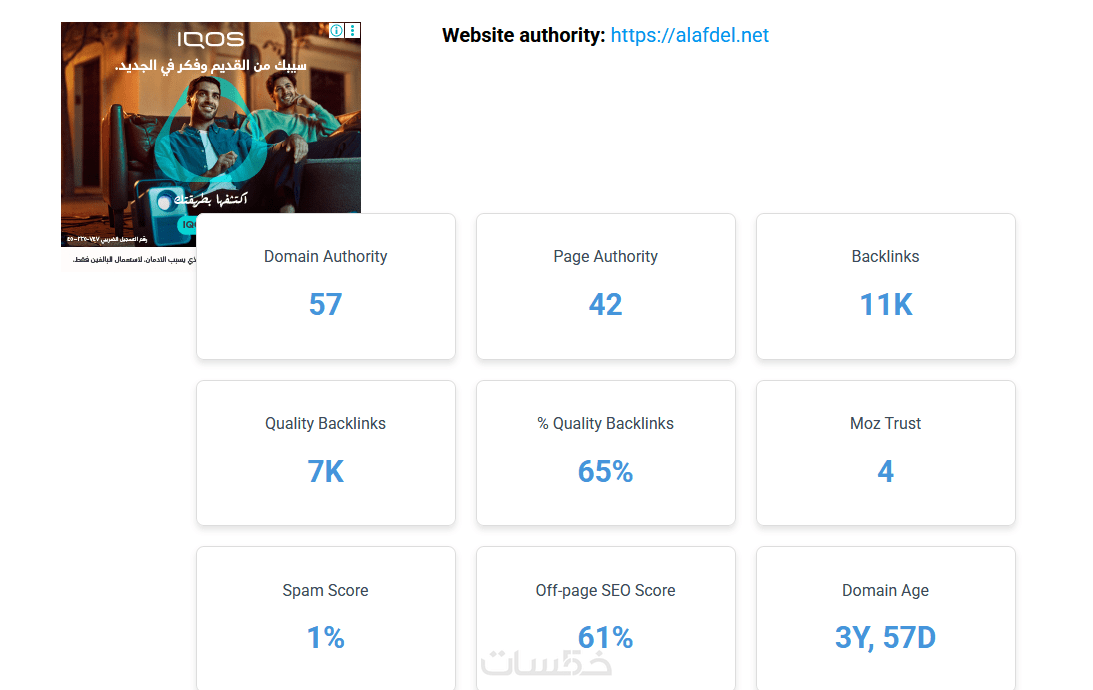Select the Domain Age value 3Y, 57D
Viewport: 1093px width, 690px height.
pos(885,638)
